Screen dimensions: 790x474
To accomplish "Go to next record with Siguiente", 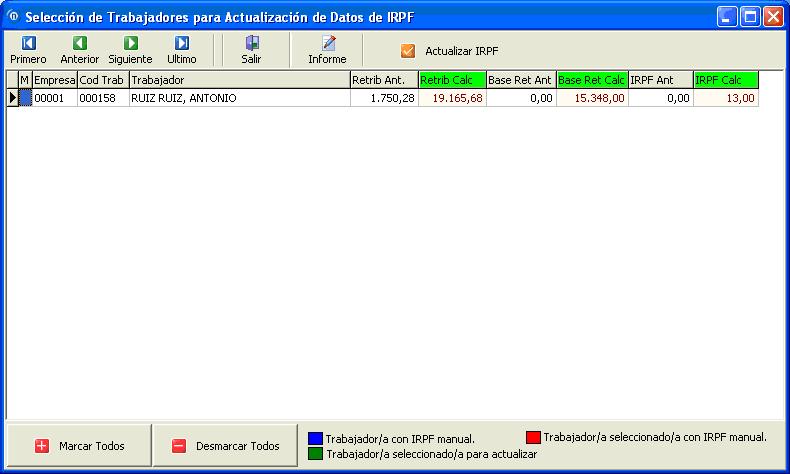I will [130, 50].
